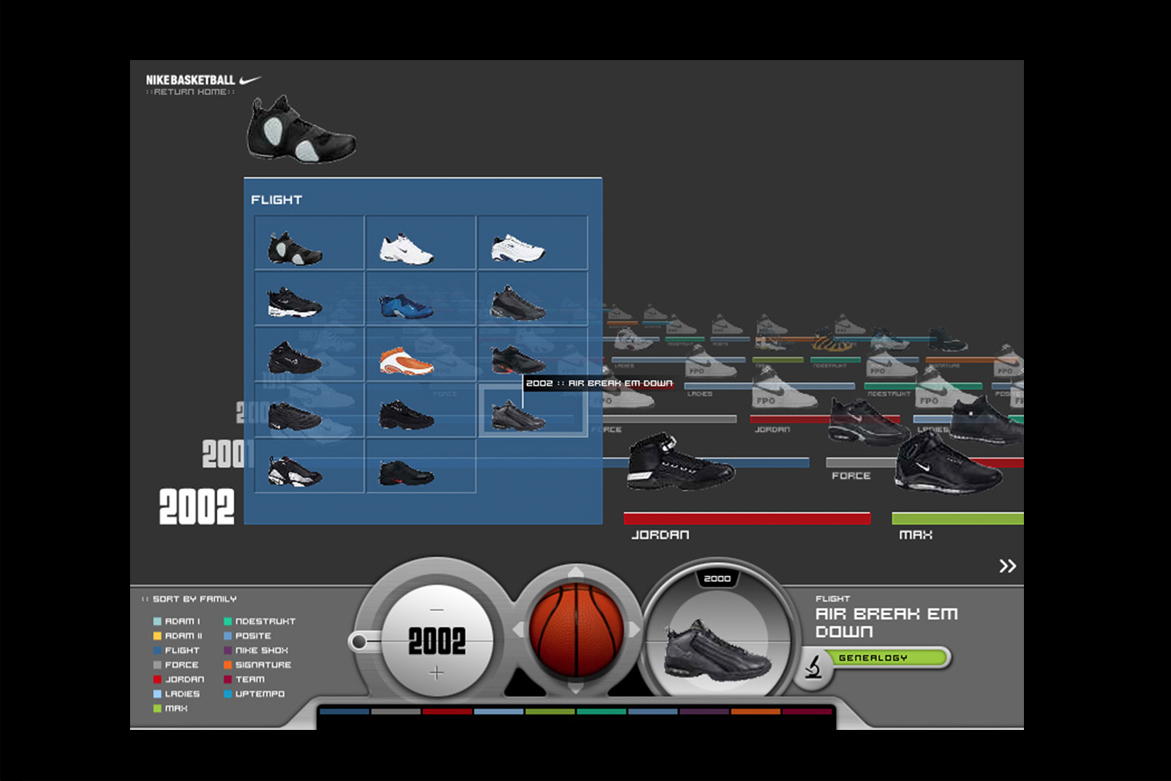Toggle the Adam I family filter

click(177, 621)
